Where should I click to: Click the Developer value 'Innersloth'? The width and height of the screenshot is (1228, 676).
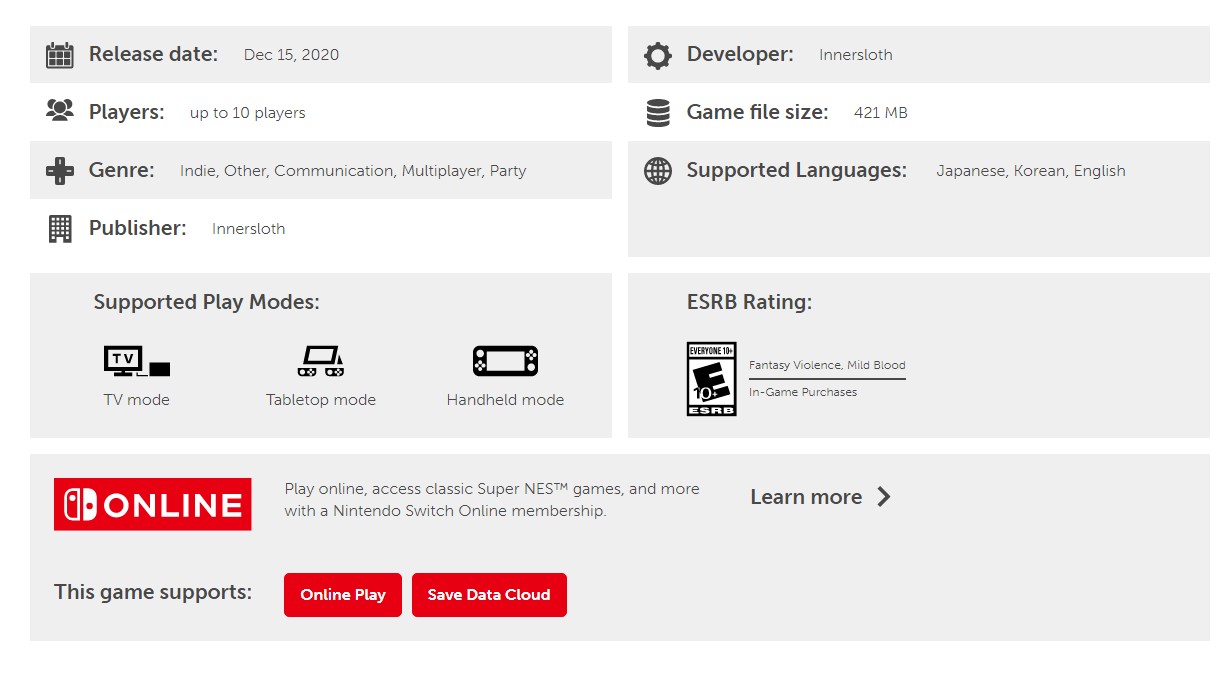coord(856,55)
